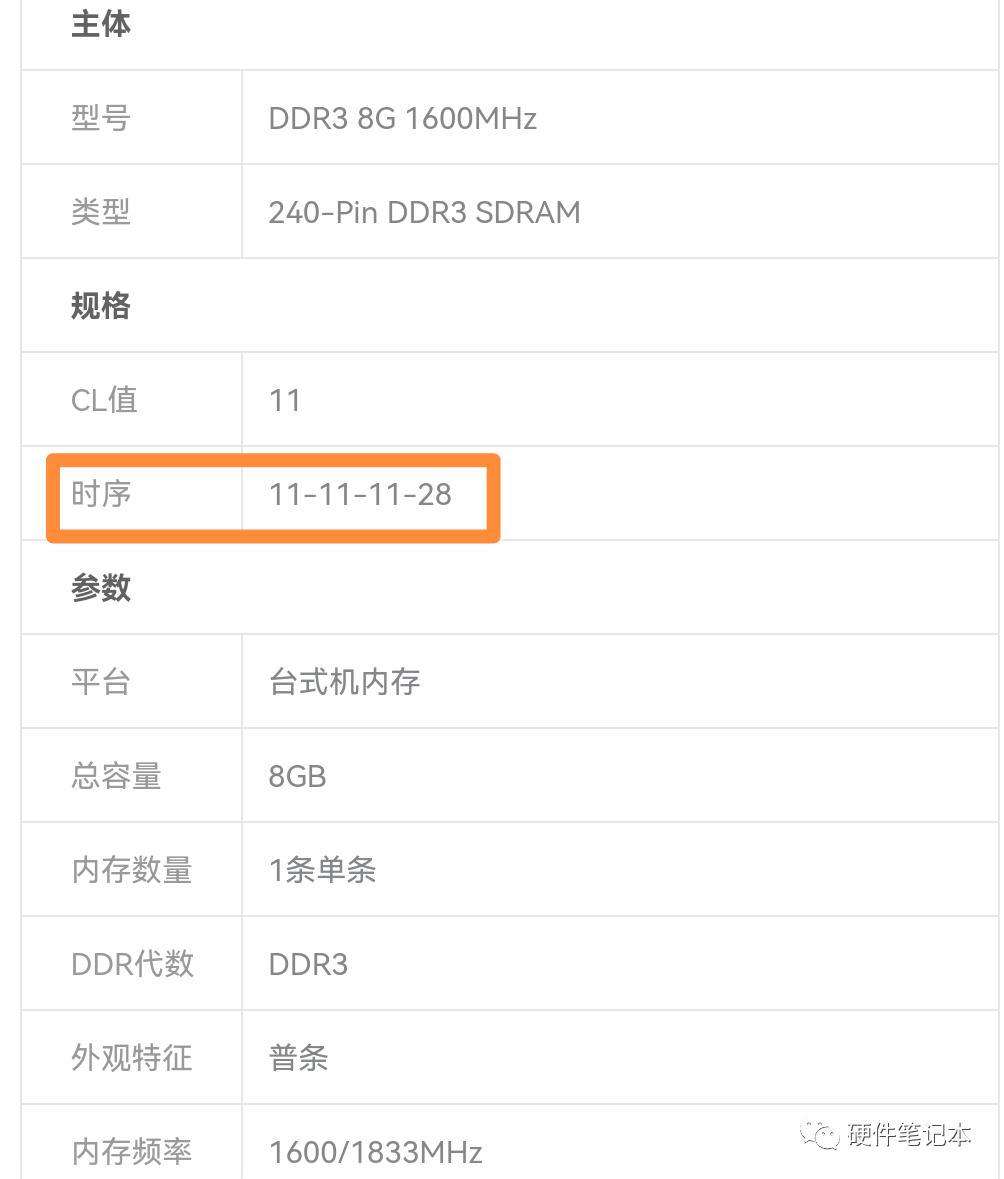Click the 平台 row label
Image resolution: width=1004 pixels, height=1179 pixels.
point(101,682)
